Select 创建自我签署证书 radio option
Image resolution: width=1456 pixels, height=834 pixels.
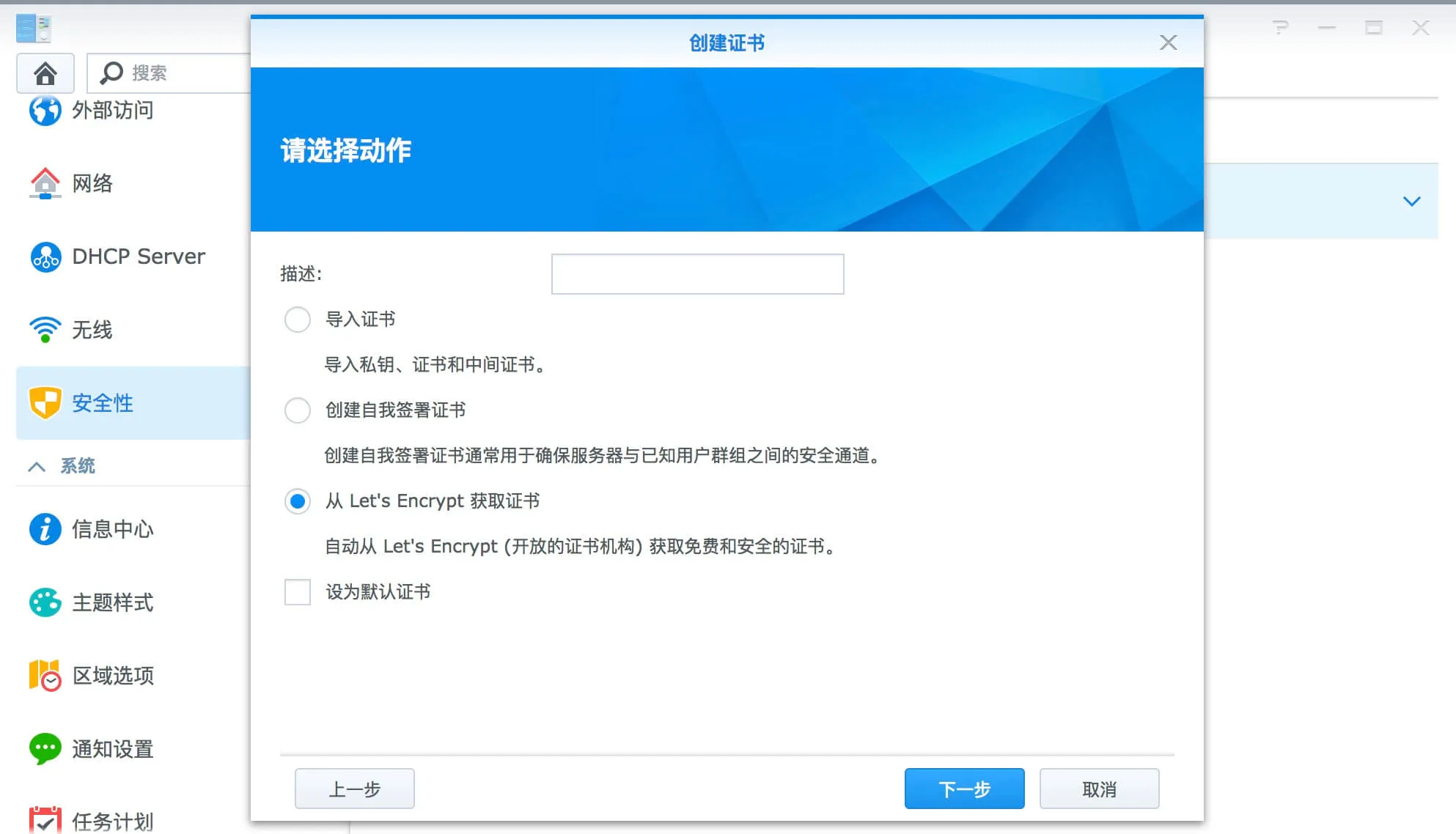tap(298, 410)
